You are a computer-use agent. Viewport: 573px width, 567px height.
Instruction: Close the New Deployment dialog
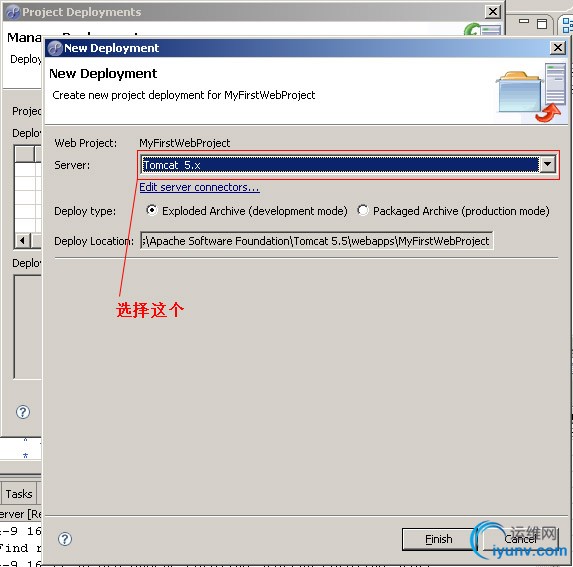pos(558,48)
